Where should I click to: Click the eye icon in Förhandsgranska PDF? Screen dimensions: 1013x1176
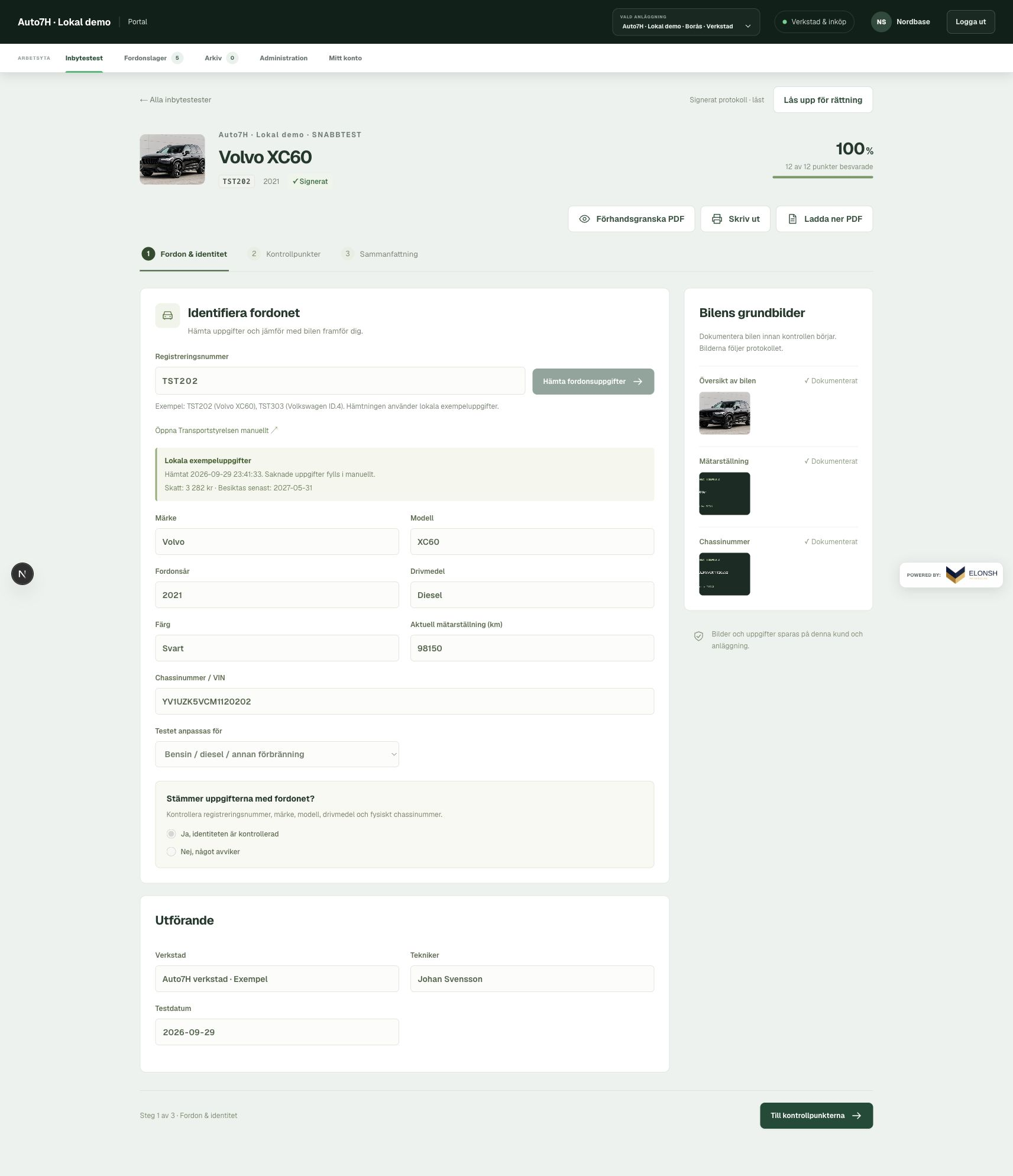pos(584,219)
